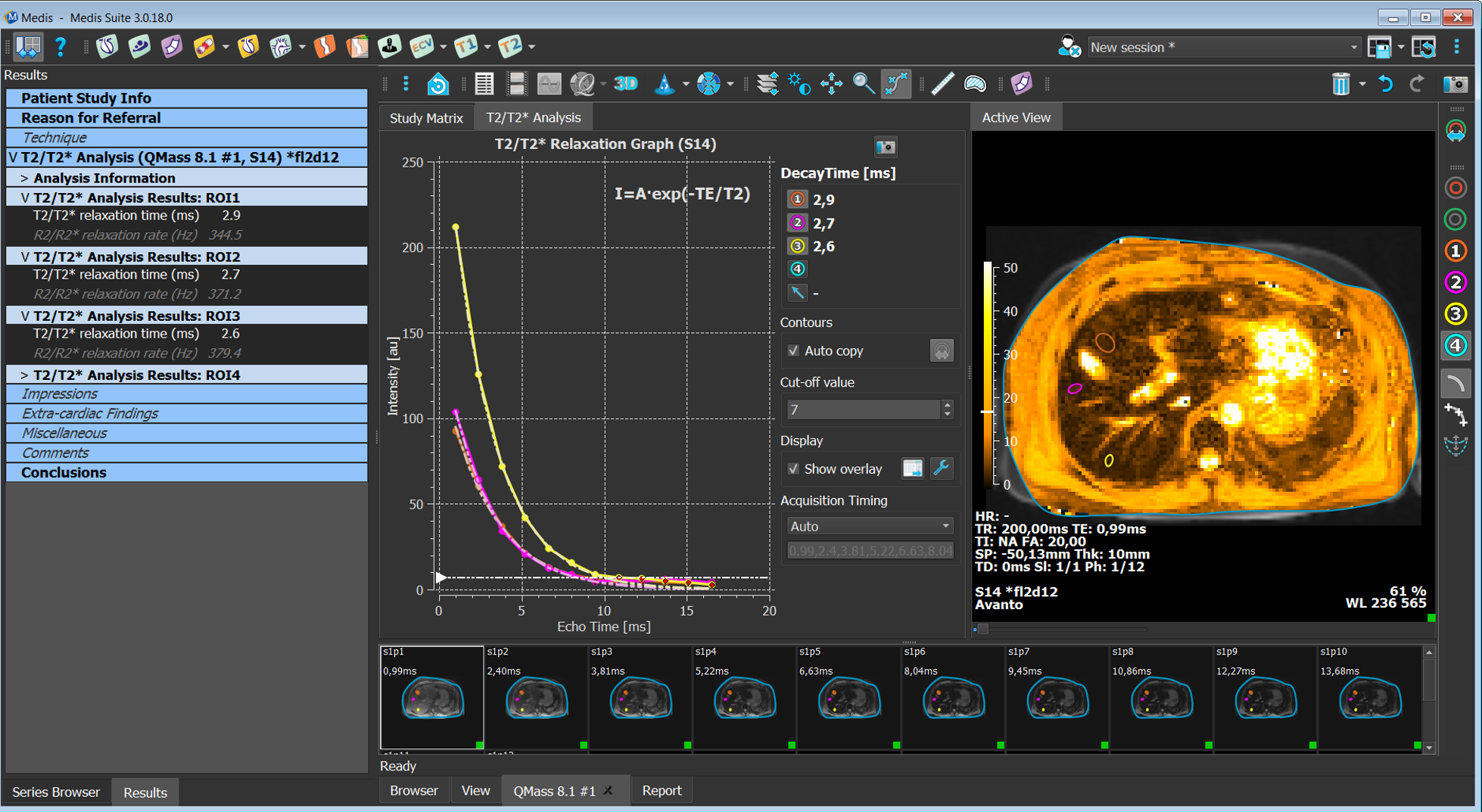
Task: Open the Report tab
Action: point(661,790)
